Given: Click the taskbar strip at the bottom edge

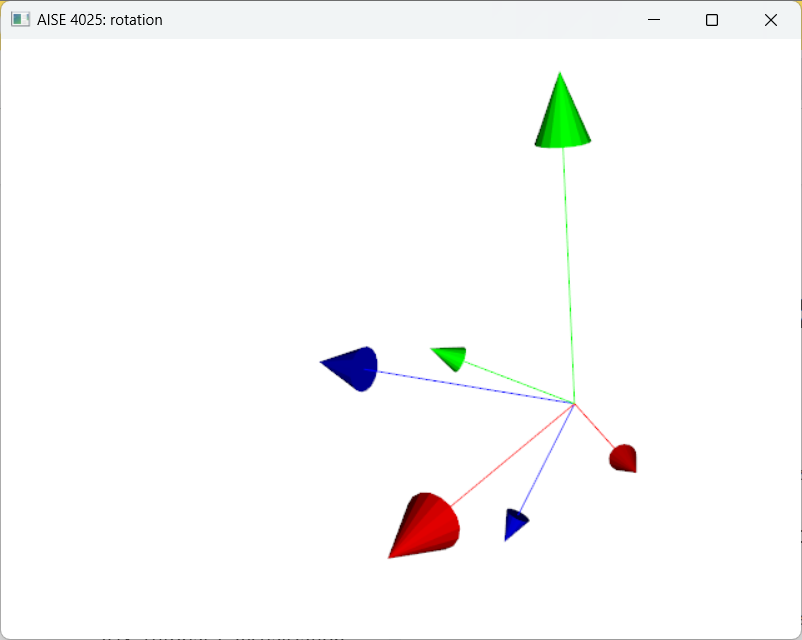Looking at the screenshot, I should pyautogui.click(x=400, y=636).
